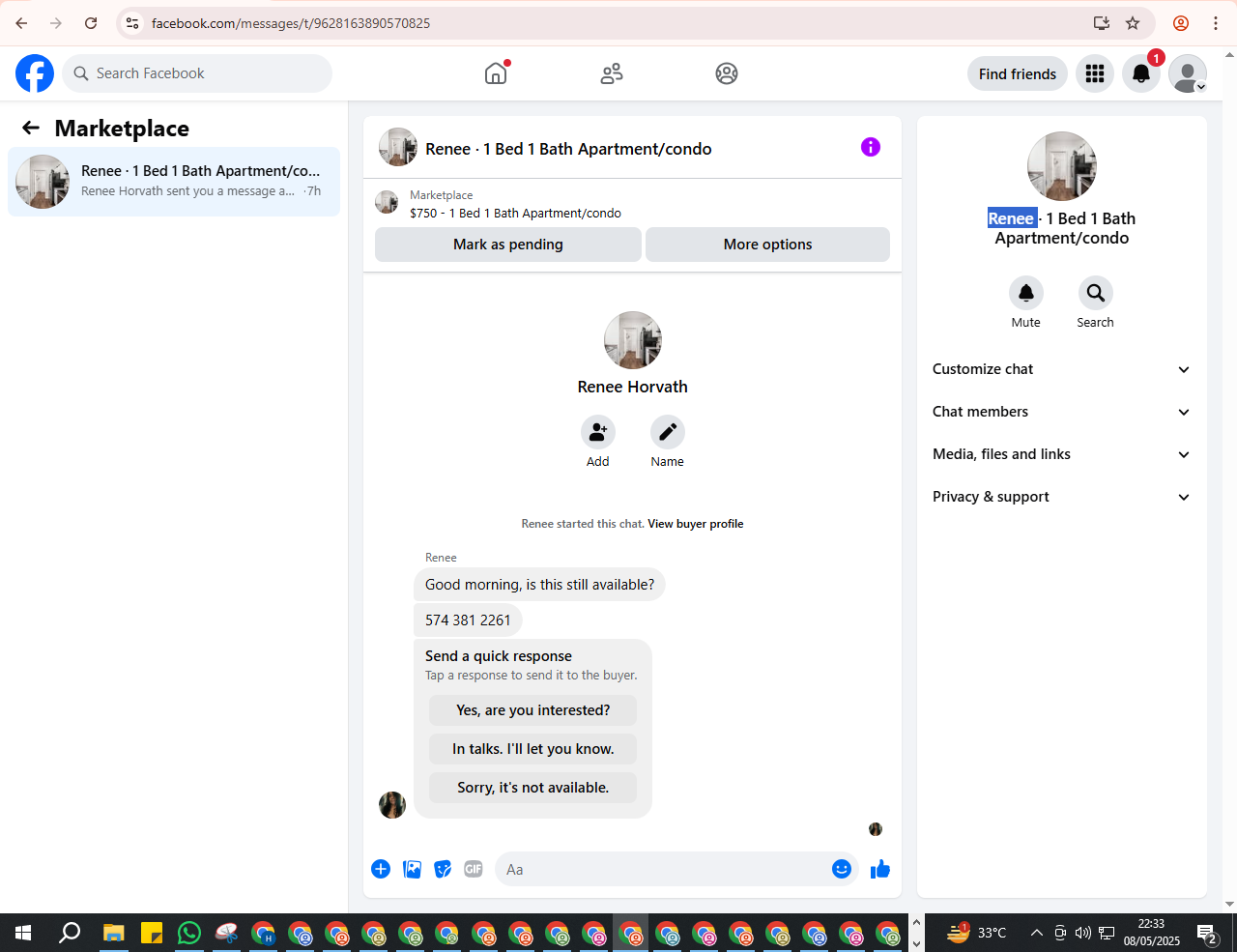Screen dimensions: 1237x952
Task: Go back using the Marketplace arrow
Action: (31, 128)
